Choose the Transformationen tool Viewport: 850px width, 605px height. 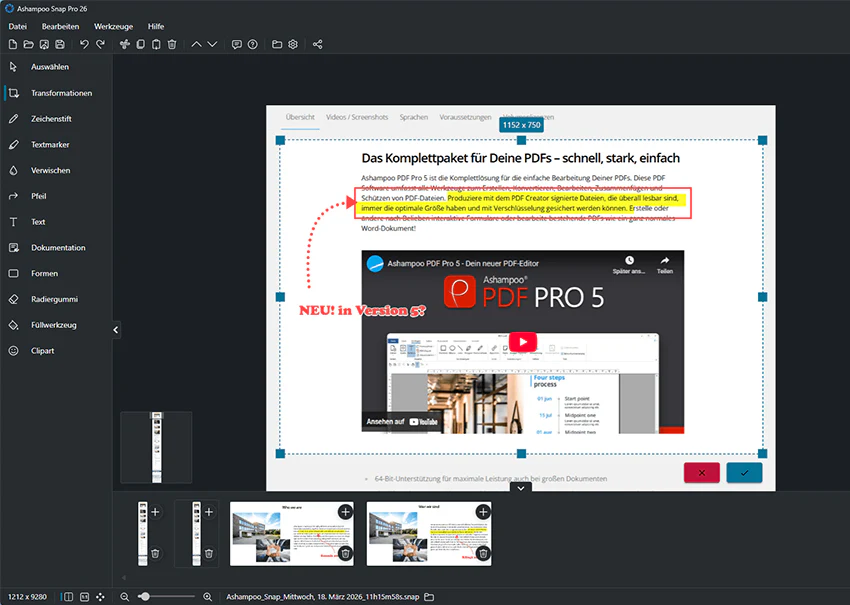pyautogui.click(x=56, y=93)
